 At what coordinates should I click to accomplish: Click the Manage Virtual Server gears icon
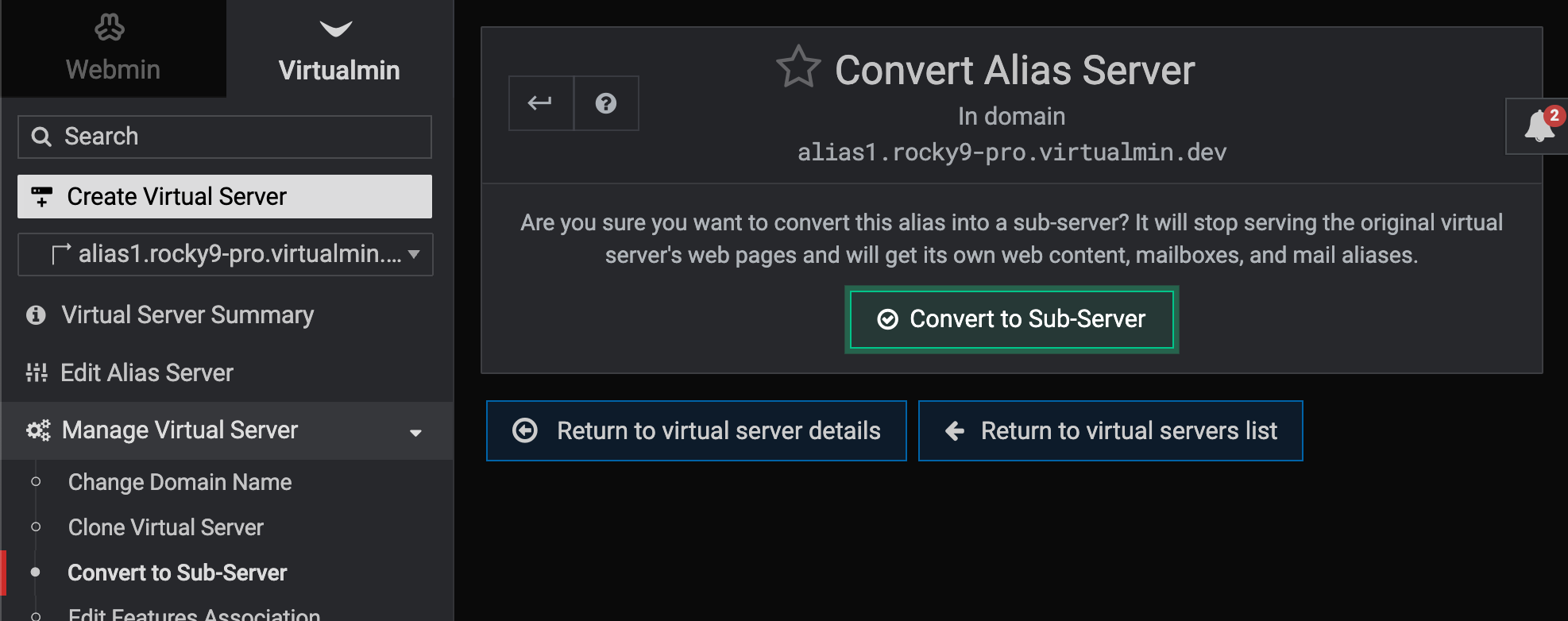point(38,430)
